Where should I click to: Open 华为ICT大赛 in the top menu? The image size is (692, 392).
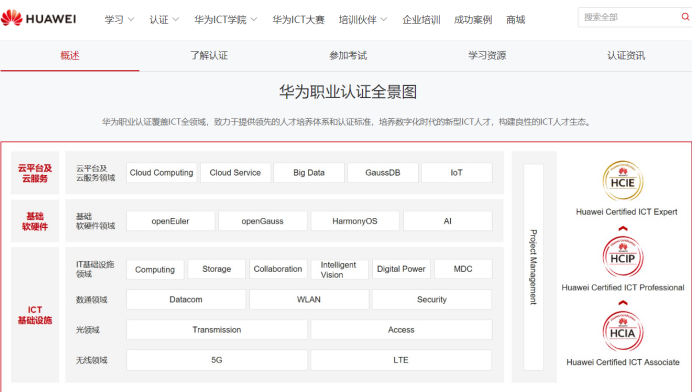[x=298, y=19]
